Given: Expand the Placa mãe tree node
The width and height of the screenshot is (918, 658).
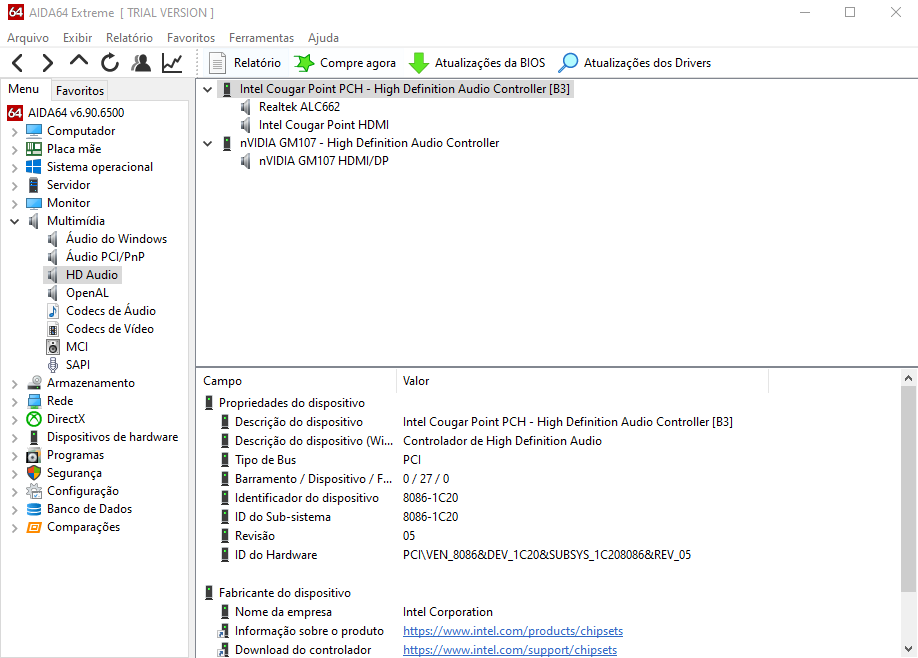Looking at the screenshot, I should [x=15, y=149].
